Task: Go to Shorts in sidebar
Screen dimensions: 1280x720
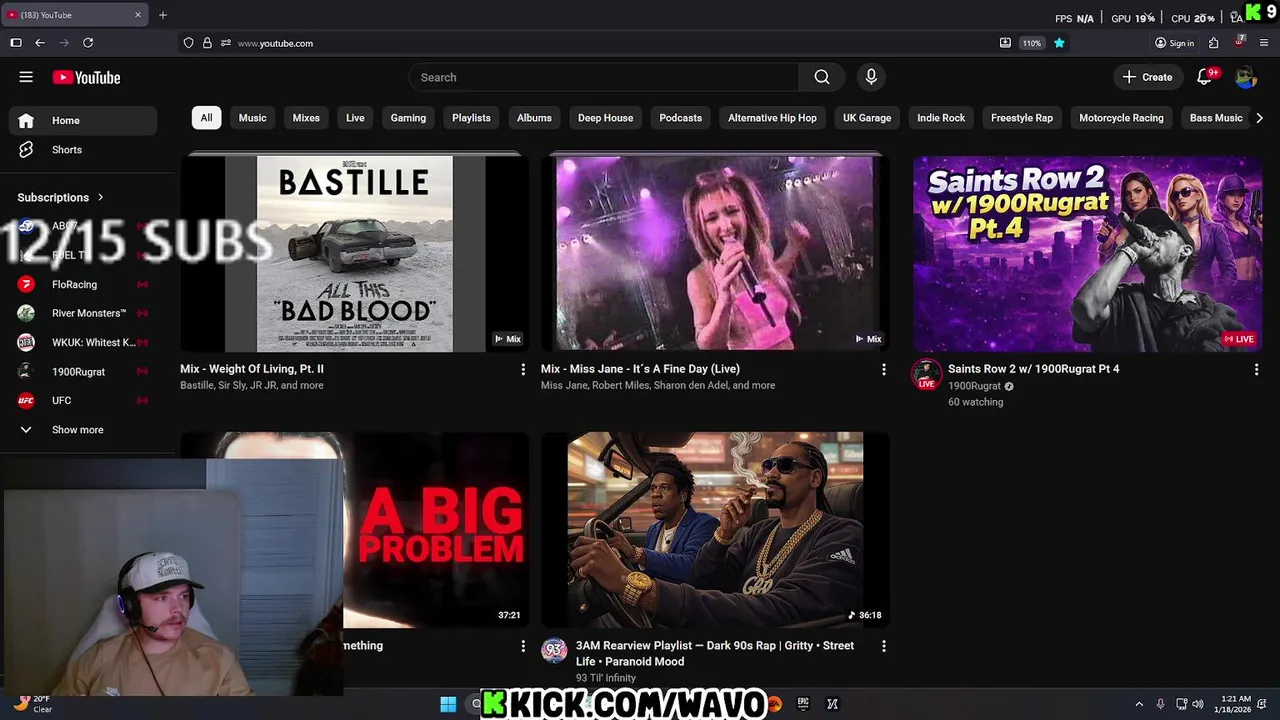Action: click(83, 150)
